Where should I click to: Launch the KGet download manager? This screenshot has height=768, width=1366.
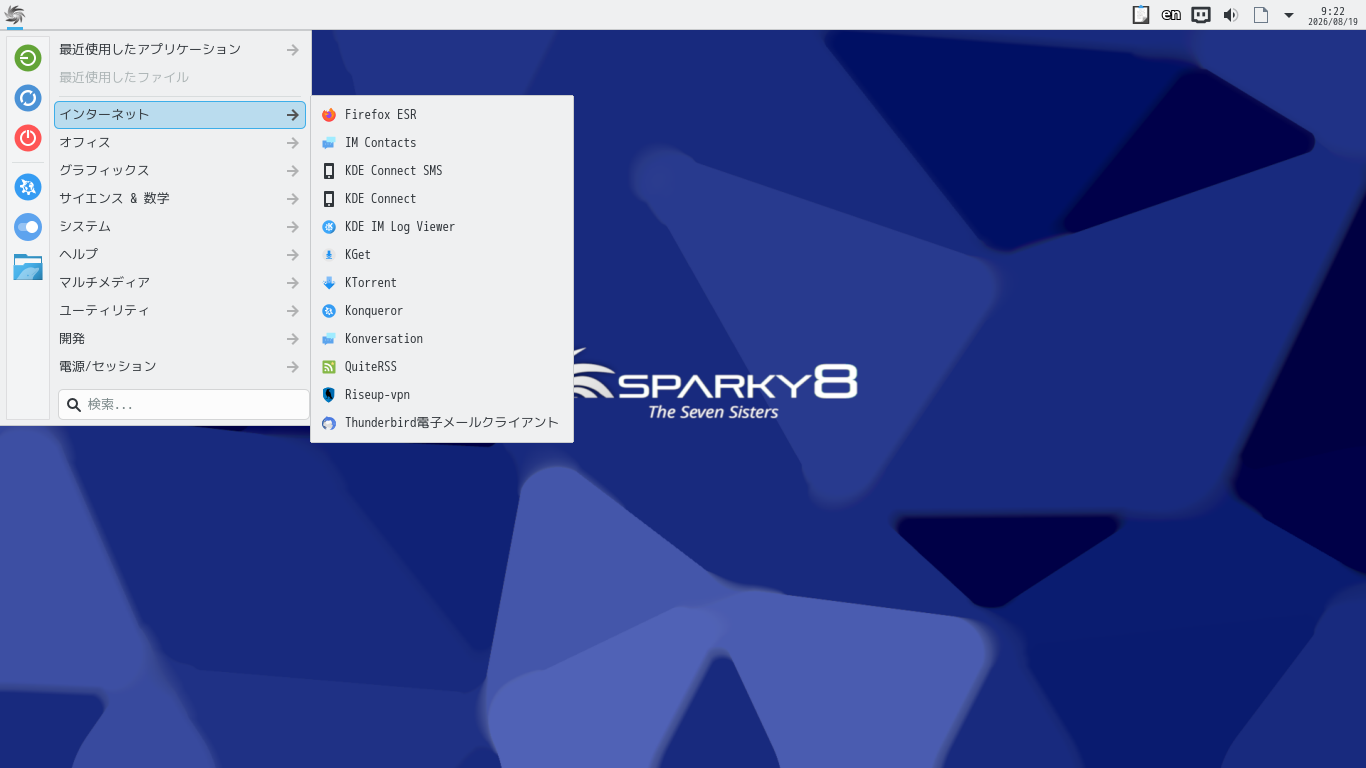tap(442, 255)
